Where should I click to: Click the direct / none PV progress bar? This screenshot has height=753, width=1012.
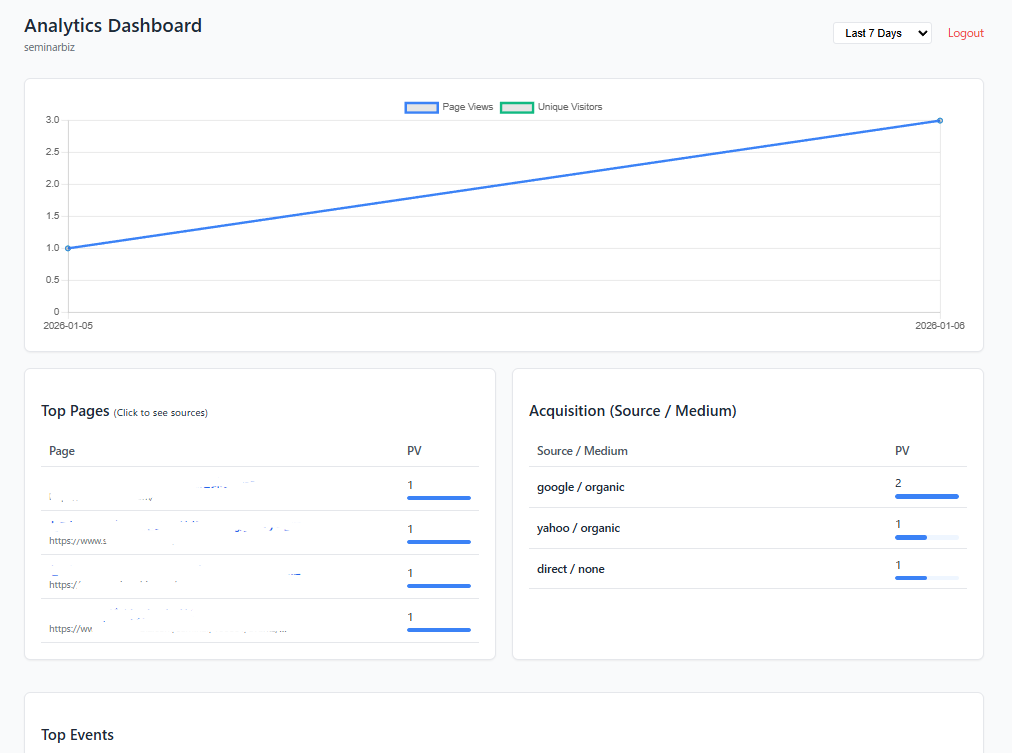point(927,578)
